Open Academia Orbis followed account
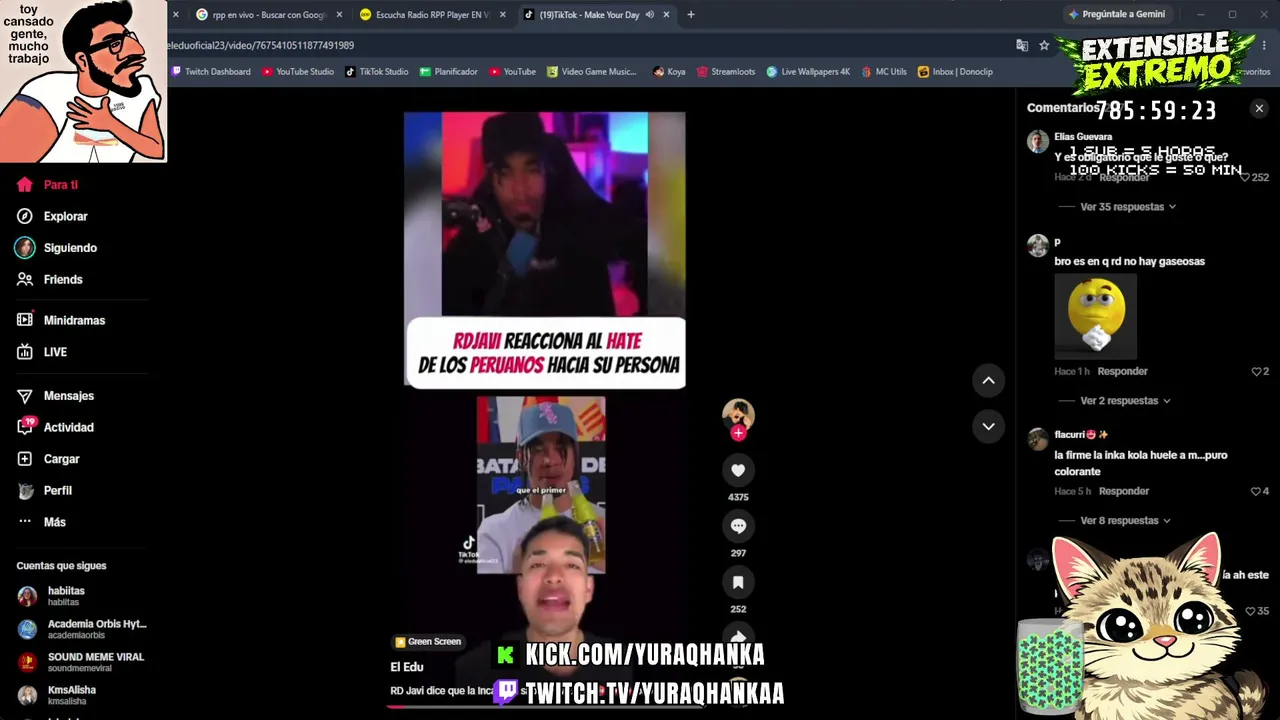The height and width of the screenshot is (720, 1280). click(82, 629)
